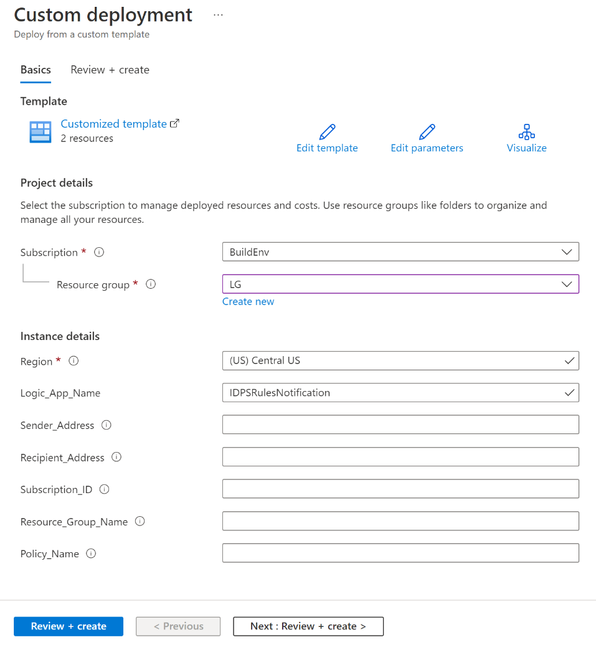596x645 pixels.
Task: Switch to the Basics tab
Action: coord(36,70)
